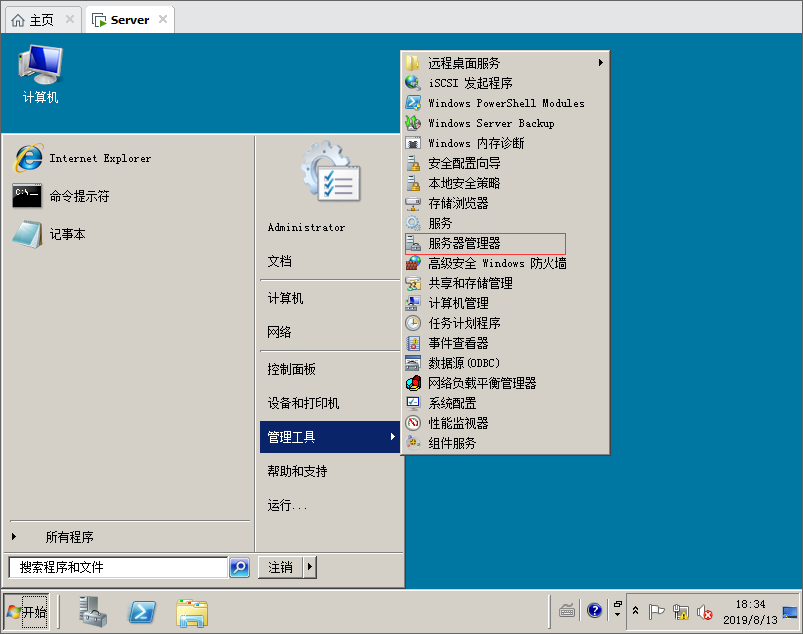Open Windows Explorer folder icon in taskbar
The height and width of the screenshot is (634, 803).
pyautogui.click(x=191, y=611)
